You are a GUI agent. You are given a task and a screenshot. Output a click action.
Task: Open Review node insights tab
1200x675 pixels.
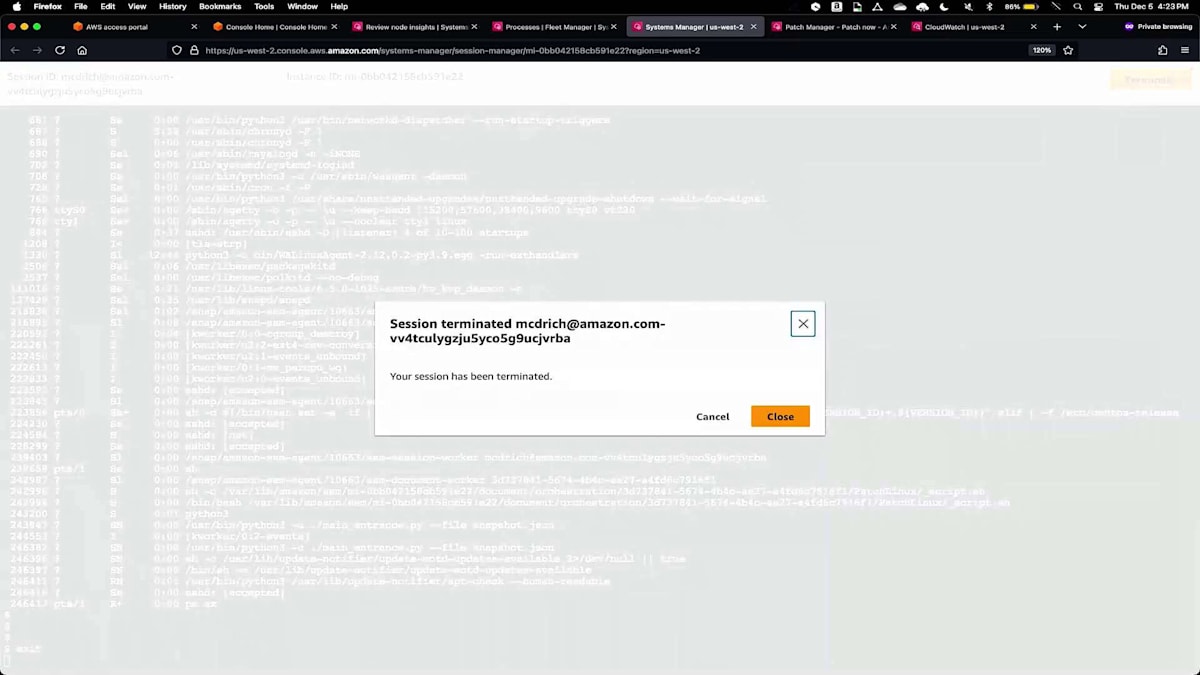pos(415,27)
